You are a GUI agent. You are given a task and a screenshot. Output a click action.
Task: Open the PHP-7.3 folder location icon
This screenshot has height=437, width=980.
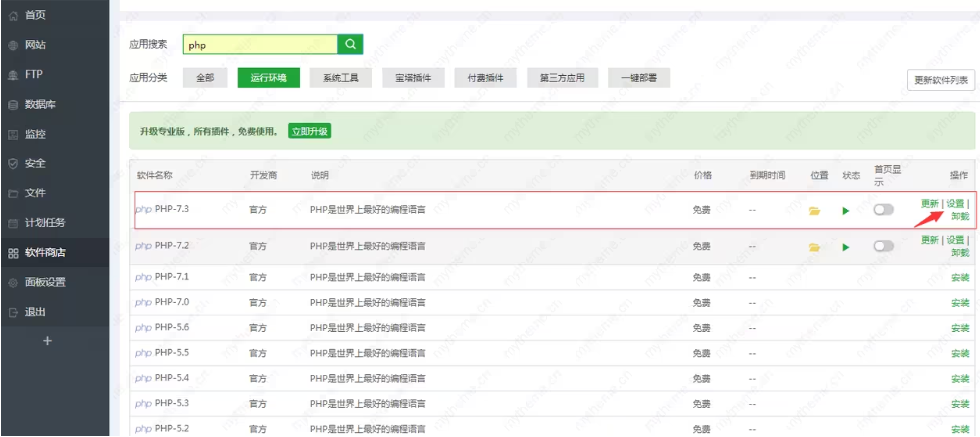coord(814,211)
